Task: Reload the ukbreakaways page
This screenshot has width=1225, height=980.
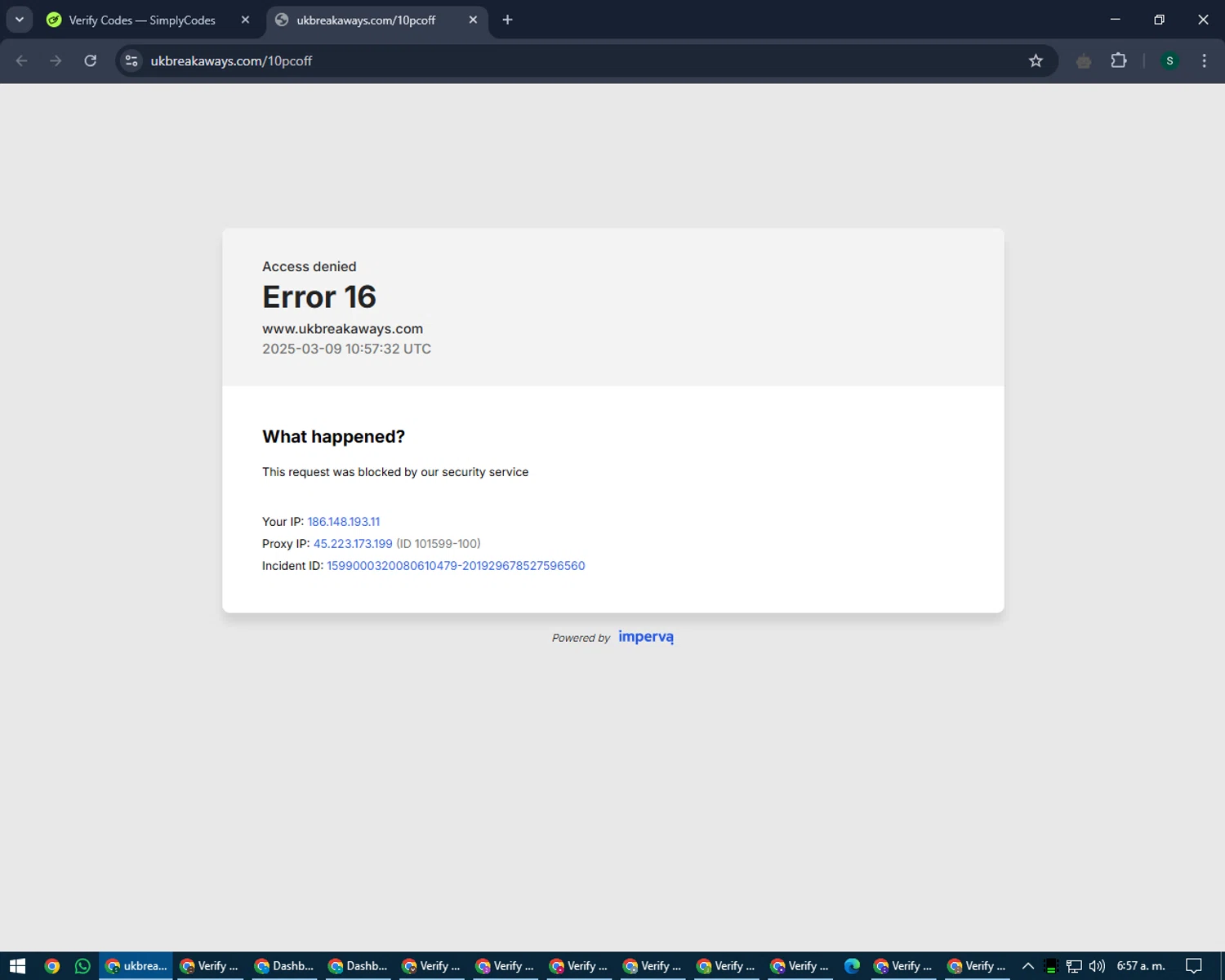Action: click(91, 60)
